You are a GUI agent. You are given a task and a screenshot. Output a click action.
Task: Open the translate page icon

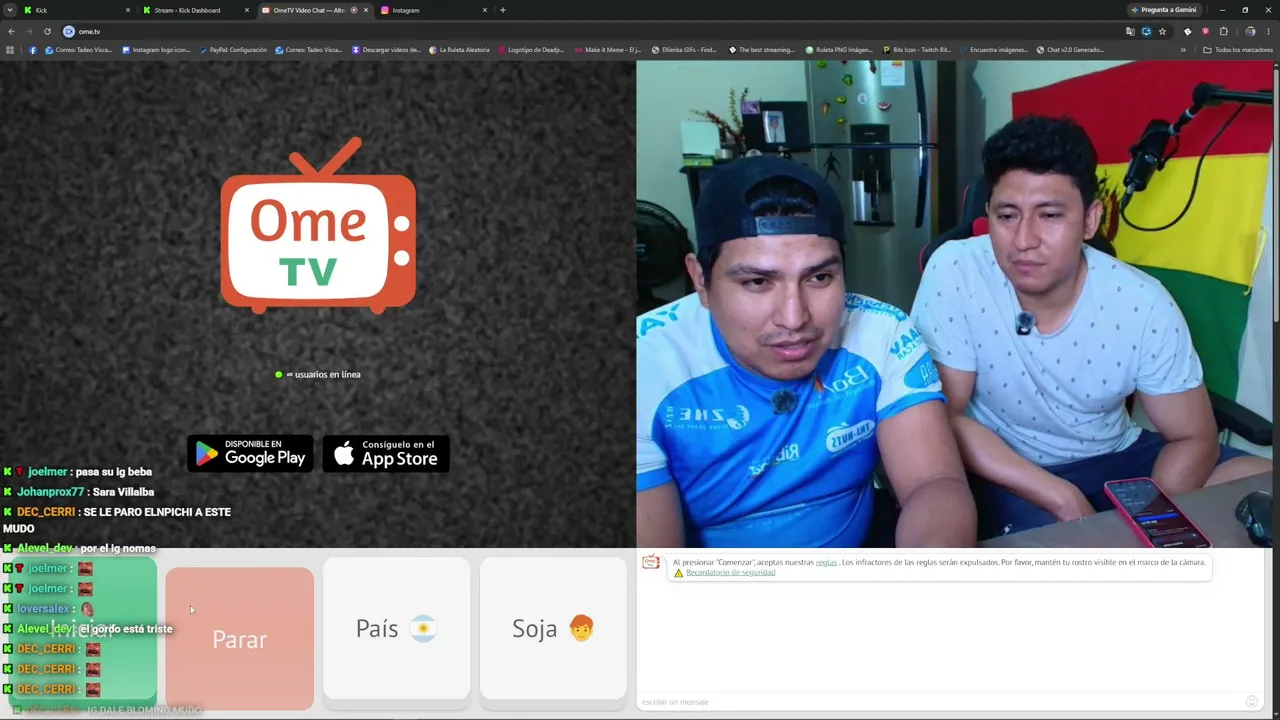pyautogui.click(x=1129, y=31)
